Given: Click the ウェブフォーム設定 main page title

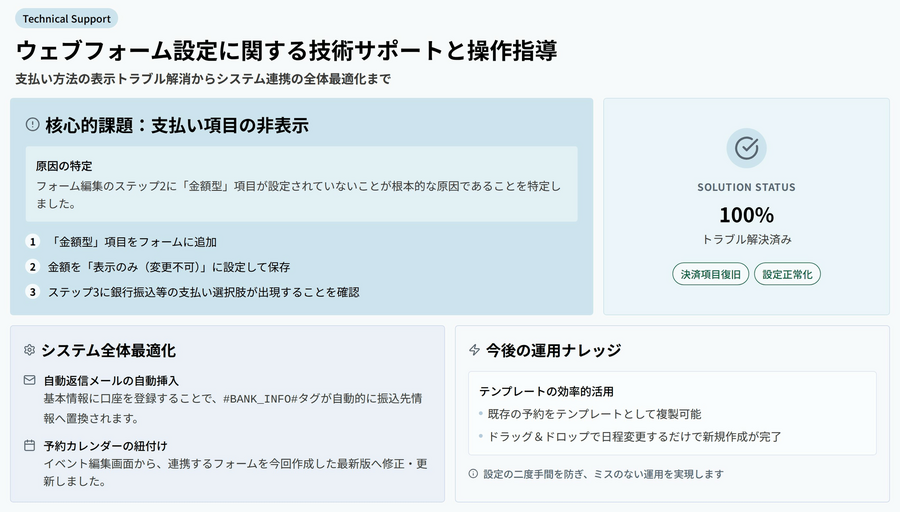Looking at the screenshot, I should pyautogui.click(x=286, y=50).
